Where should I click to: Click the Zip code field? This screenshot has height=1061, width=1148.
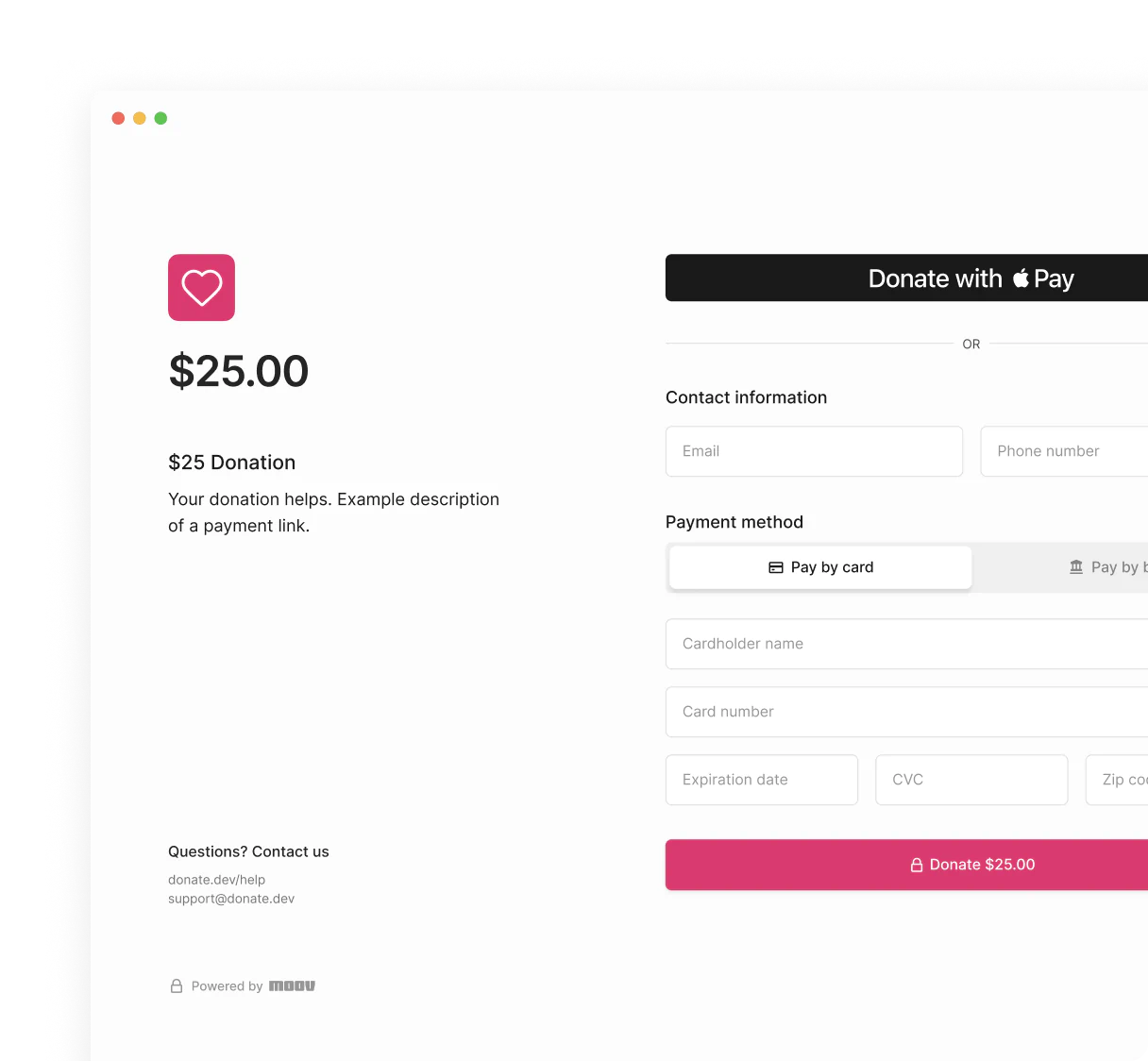pos(1117,780)
